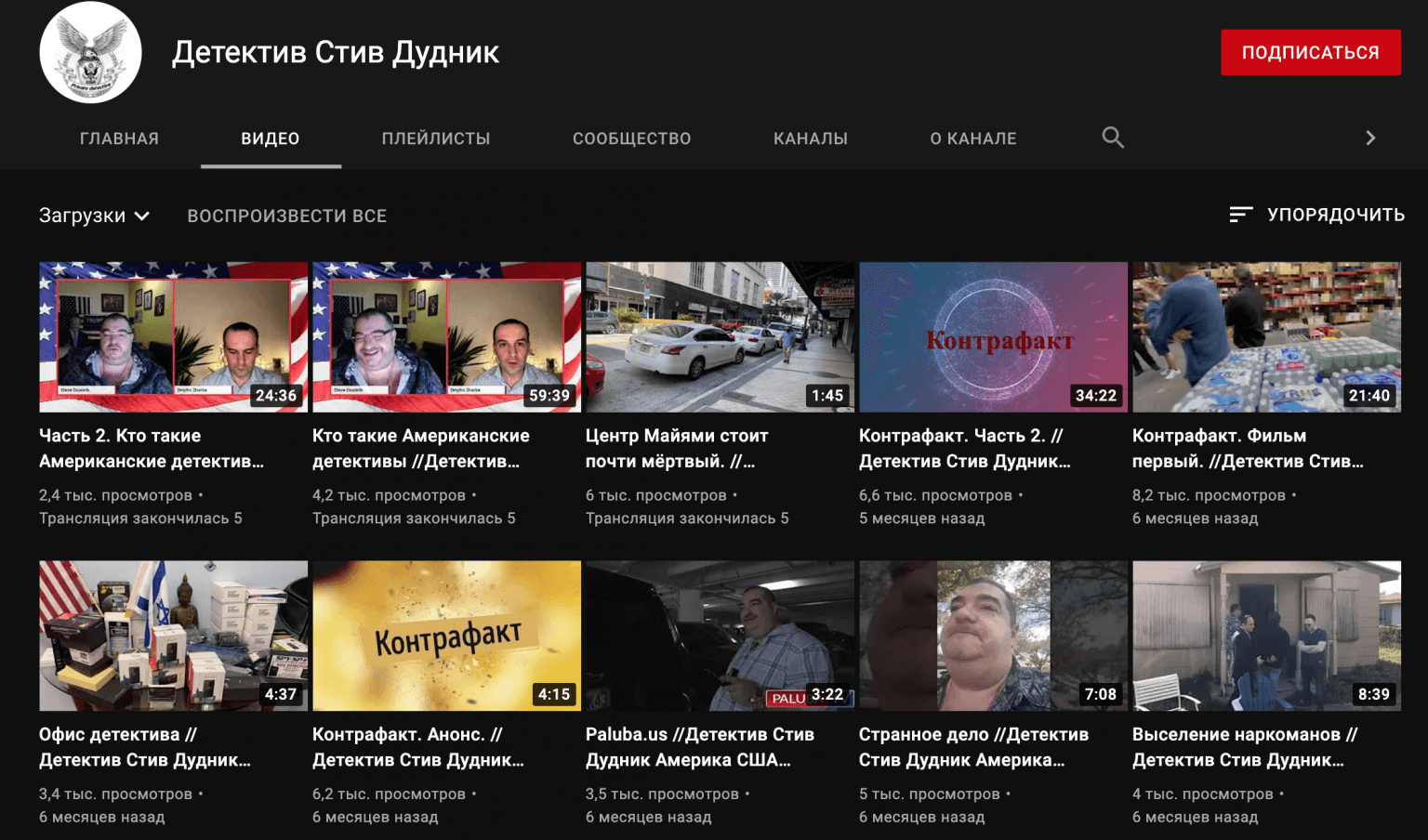Open the 24:36 video thumbnail
This screenshot has width=1428, height=840.
173,336
